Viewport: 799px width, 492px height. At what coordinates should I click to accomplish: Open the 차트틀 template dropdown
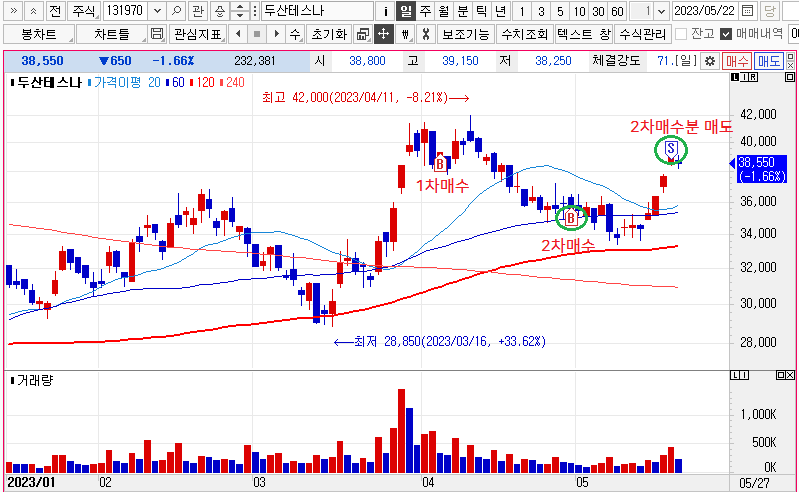(x=112, y=34)
